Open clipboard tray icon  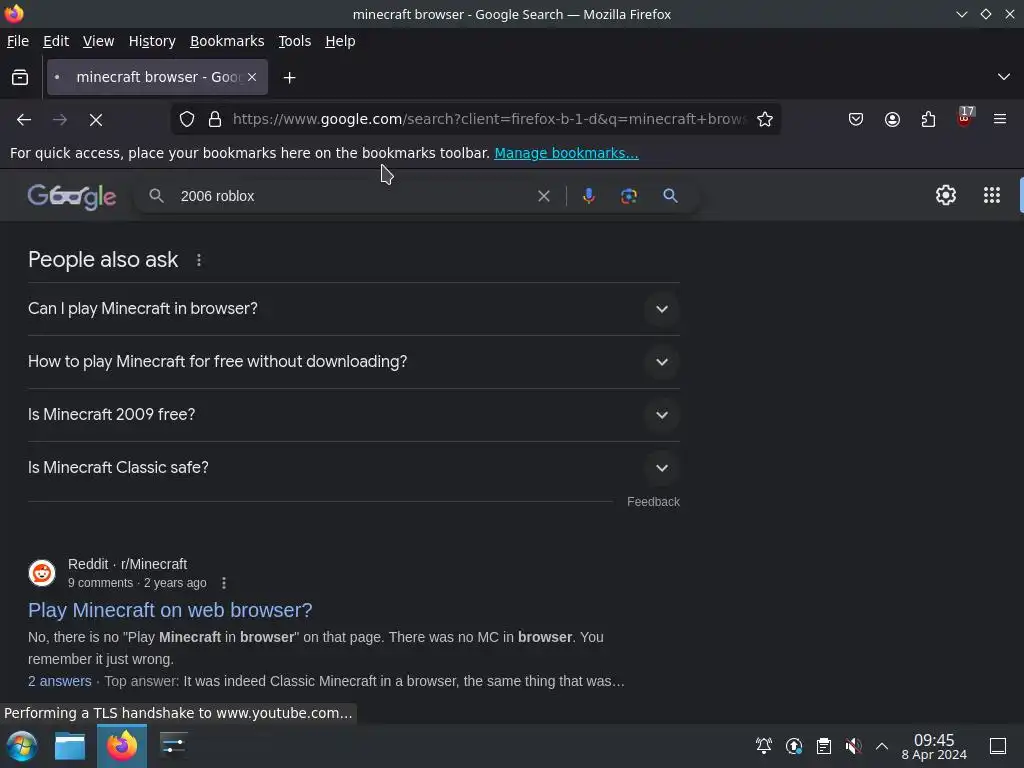(824, 746)
